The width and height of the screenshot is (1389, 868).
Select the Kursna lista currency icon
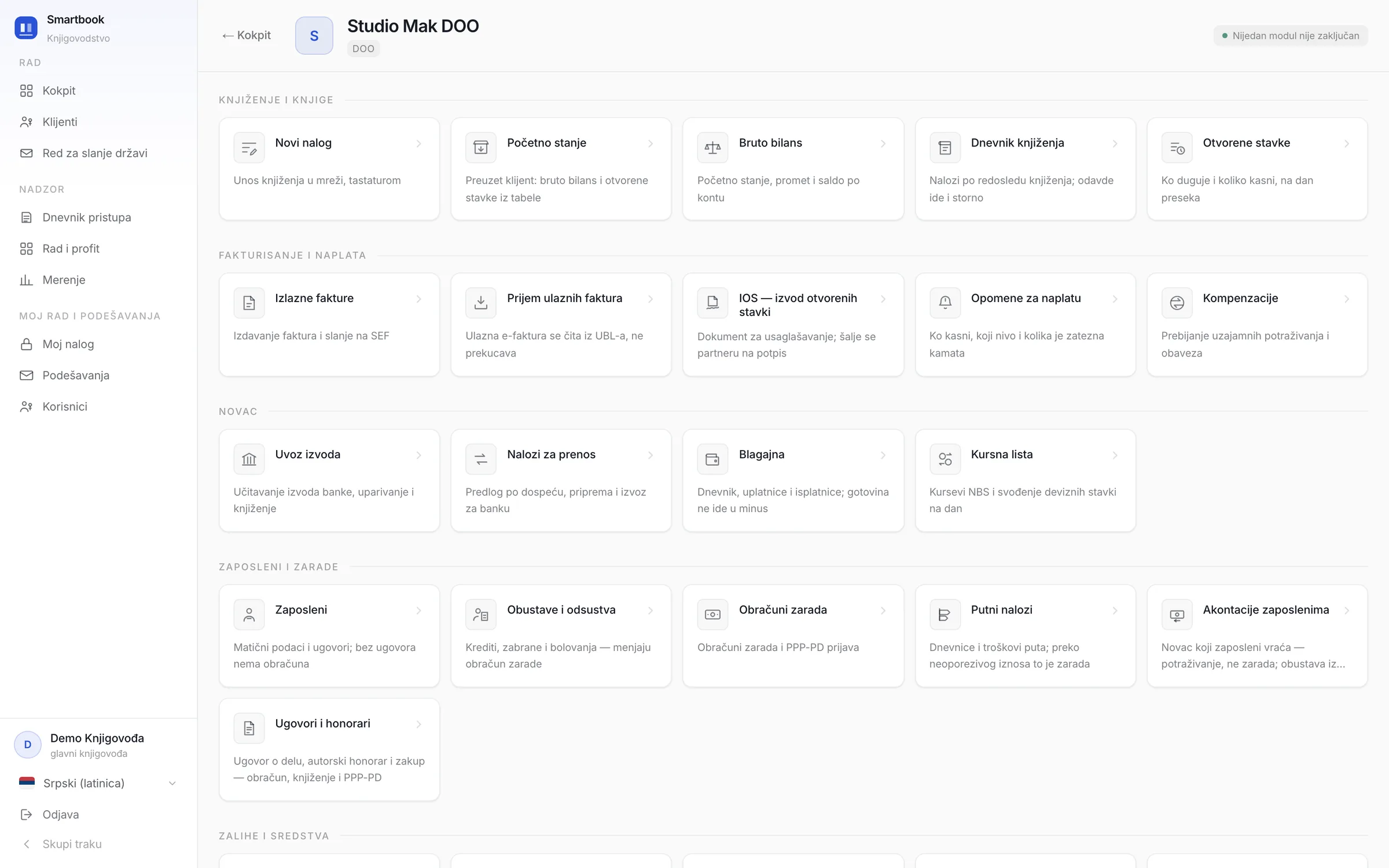[x=945, y=459]
